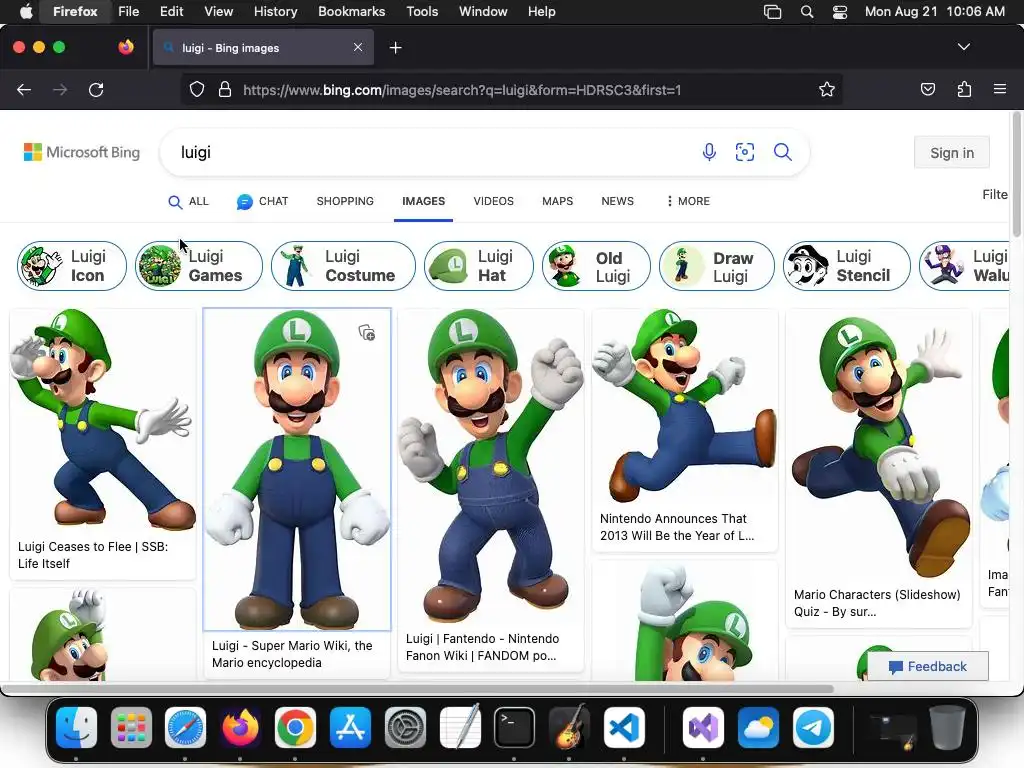Switch to the SHOPPING tab
Image resolution: width=1024 pixels, height=768 pixels.
tap(345, 201)
